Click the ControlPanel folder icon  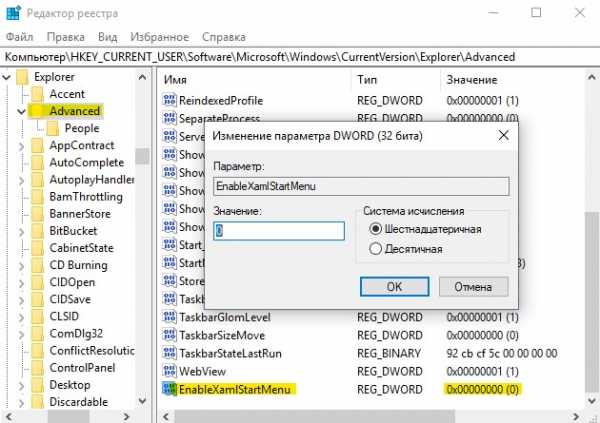(x=38, y=368)
